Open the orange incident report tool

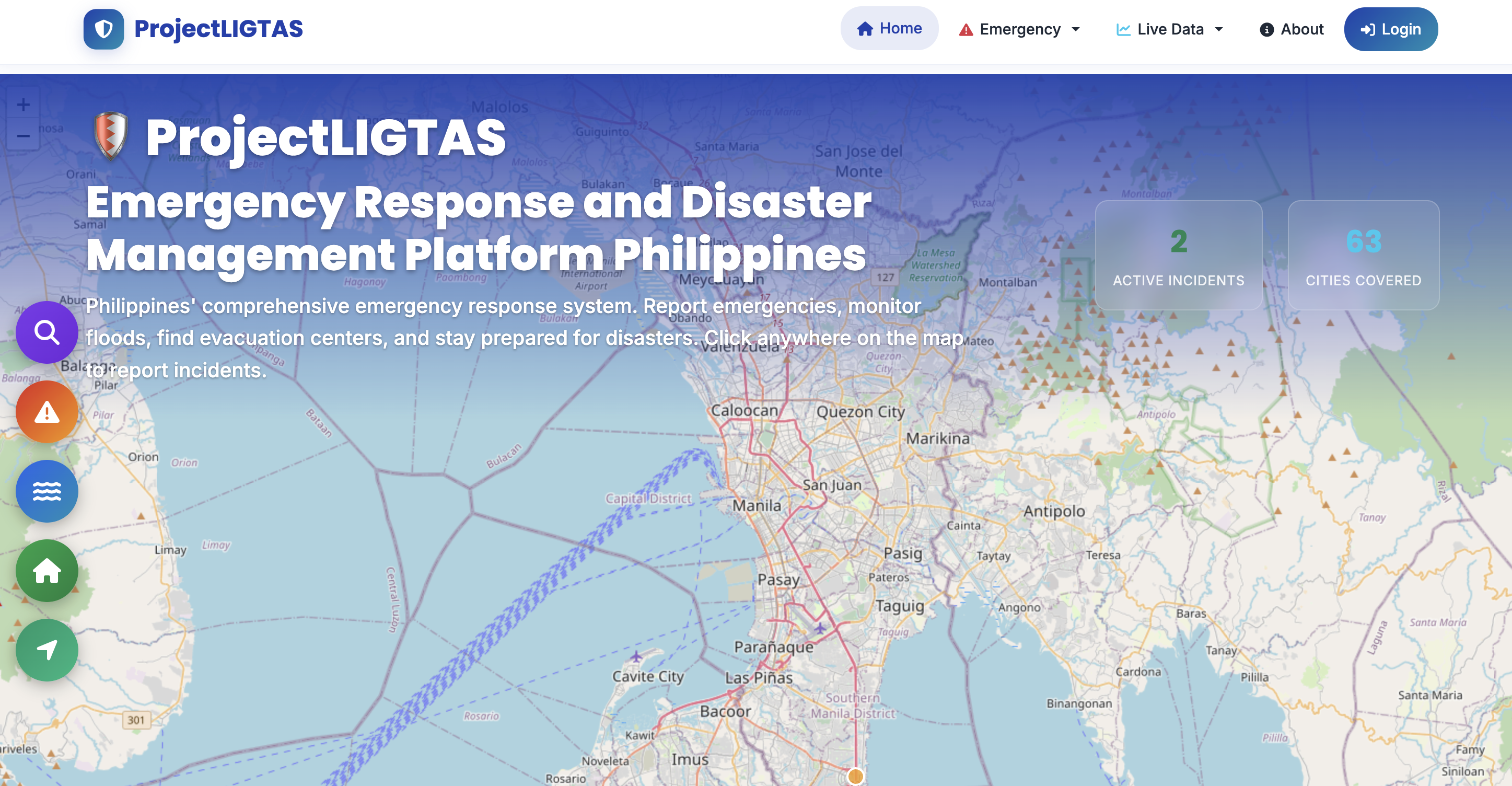(x=46, y=411)
